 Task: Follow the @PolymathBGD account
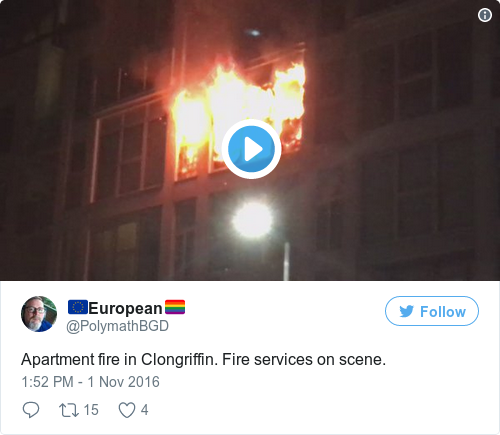point(432,311)
